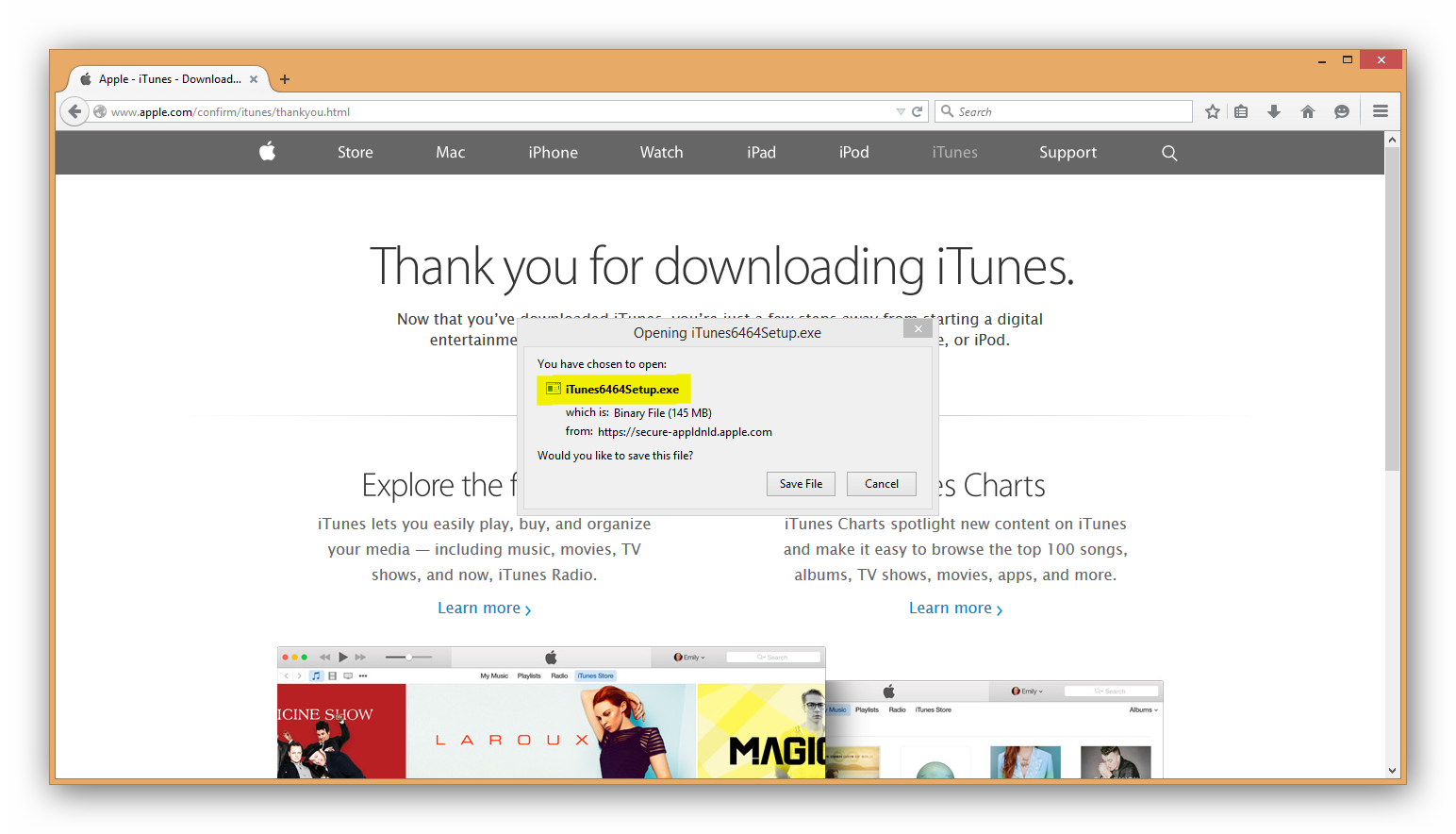Viewport: 1456px width, 834px height.
Task: Open iPad in Apple navigation
Action: pos(762,153)
